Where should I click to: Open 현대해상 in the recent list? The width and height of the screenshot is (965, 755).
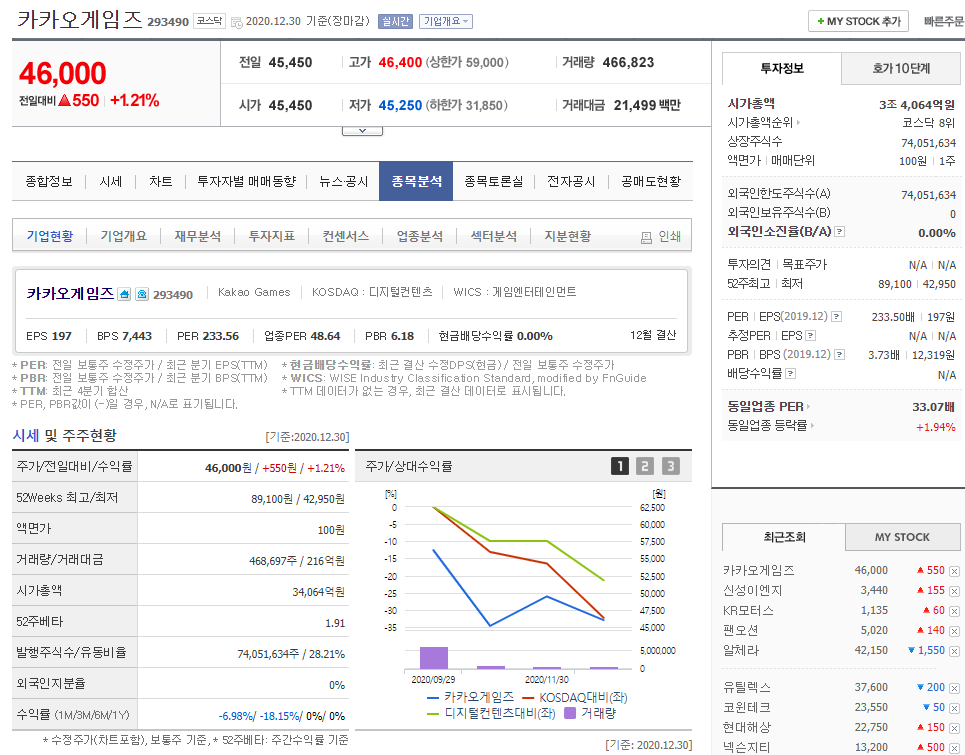tap(747, 727)
